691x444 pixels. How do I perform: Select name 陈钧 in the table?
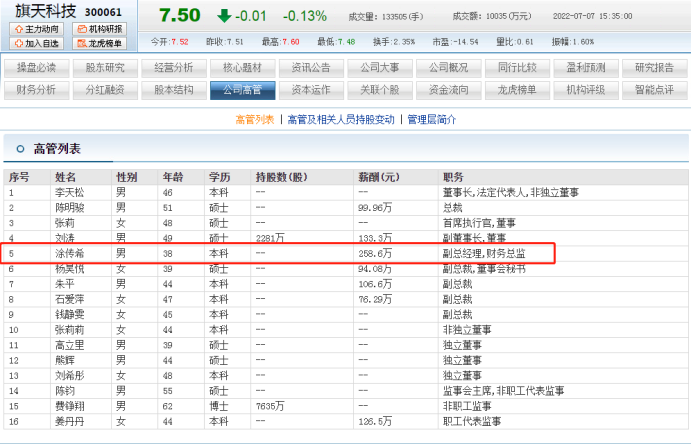coord(65,391)
